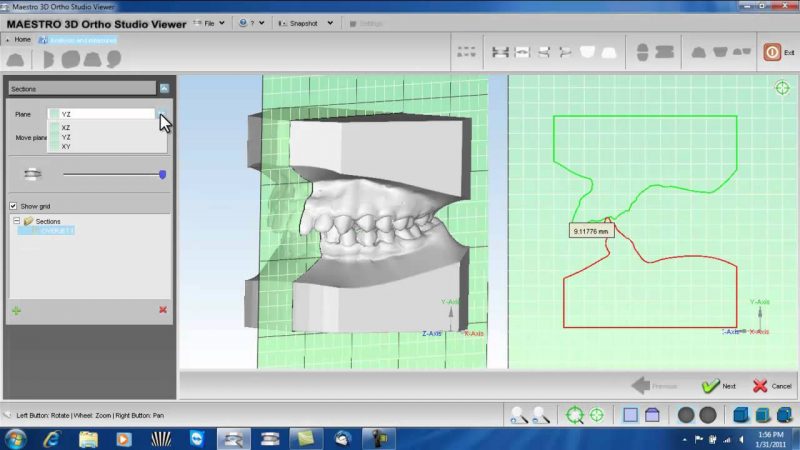Toggle the Show grid checkbox

[x=13, y=206]
